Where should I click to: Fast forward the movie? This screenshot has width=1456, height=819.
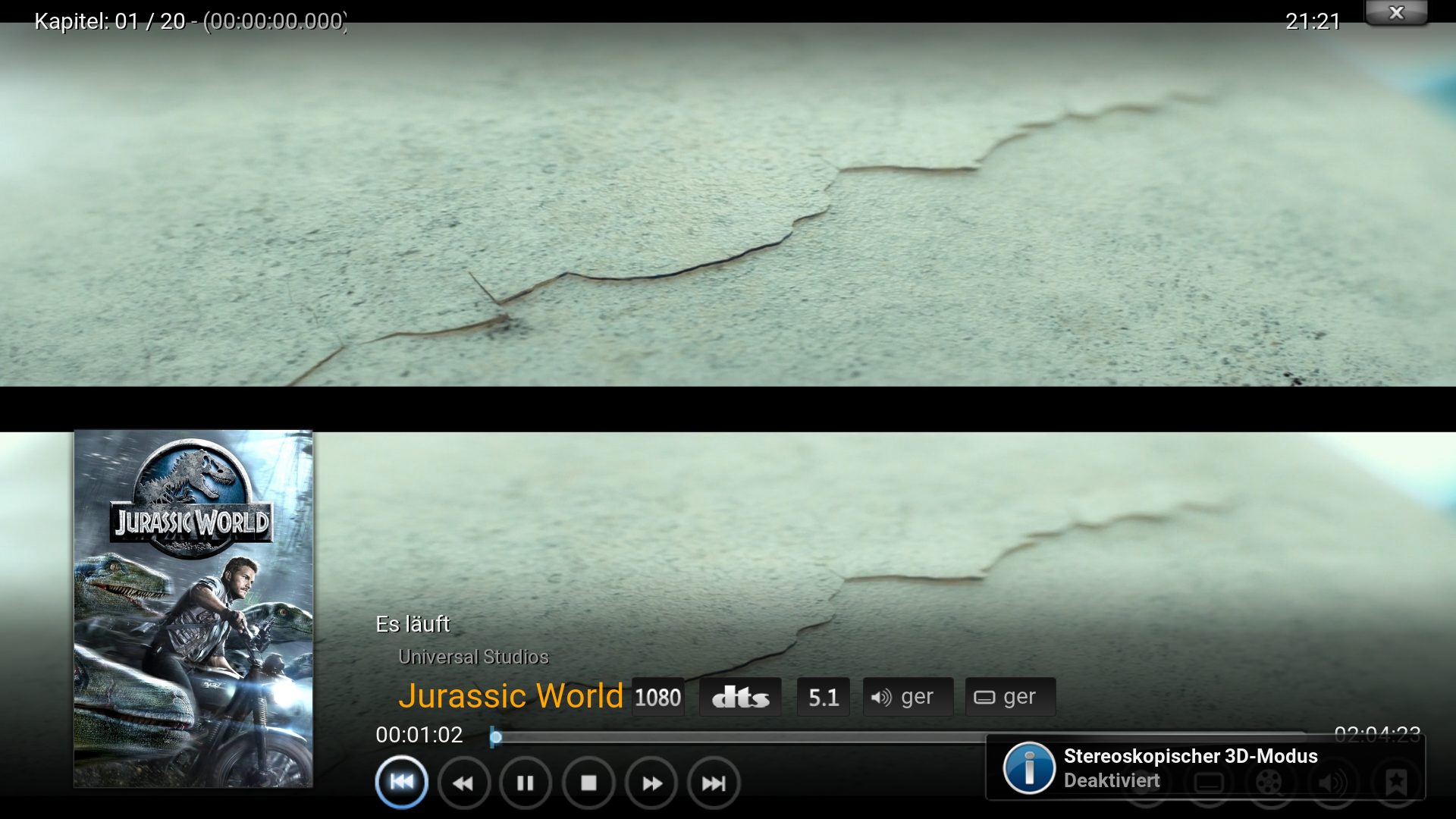pos(651,783)
